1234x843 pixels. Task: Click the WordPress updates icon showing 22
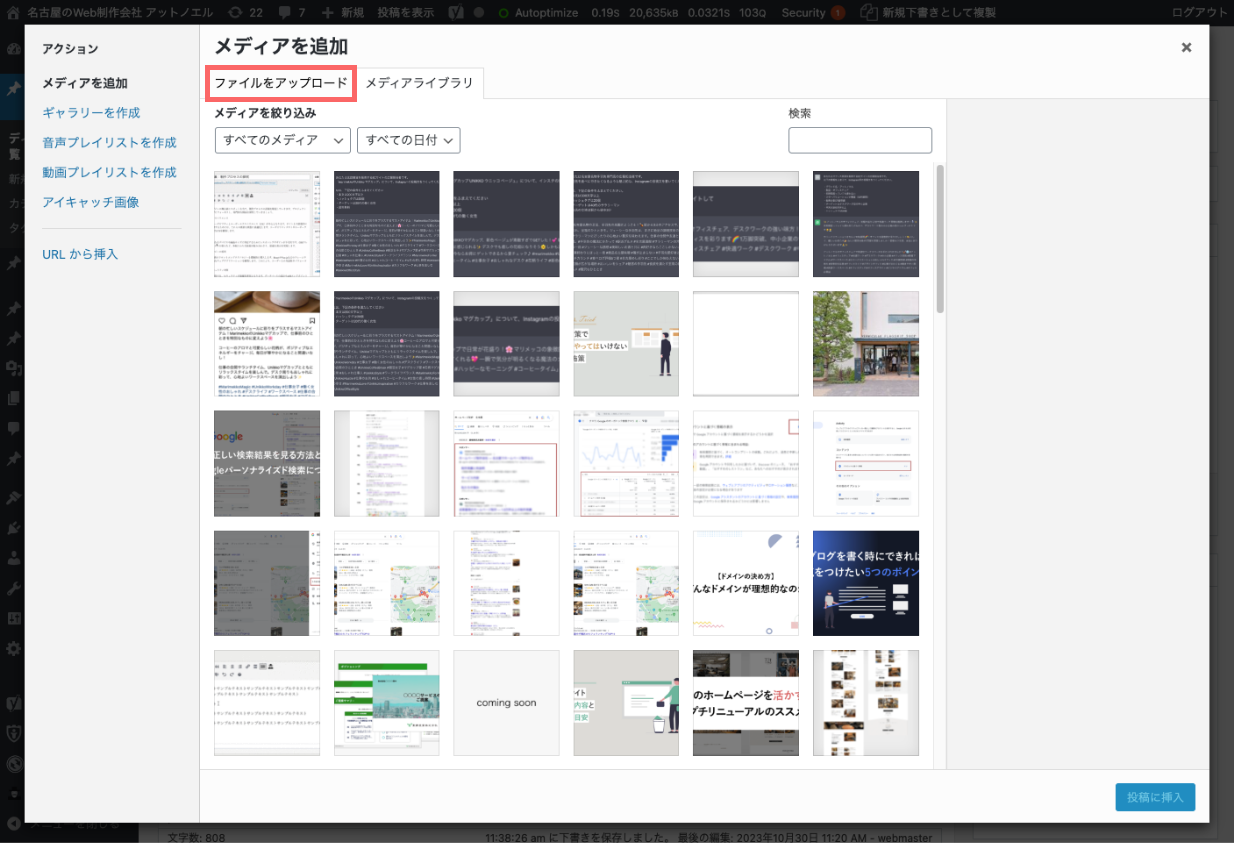tap(244, 13)
